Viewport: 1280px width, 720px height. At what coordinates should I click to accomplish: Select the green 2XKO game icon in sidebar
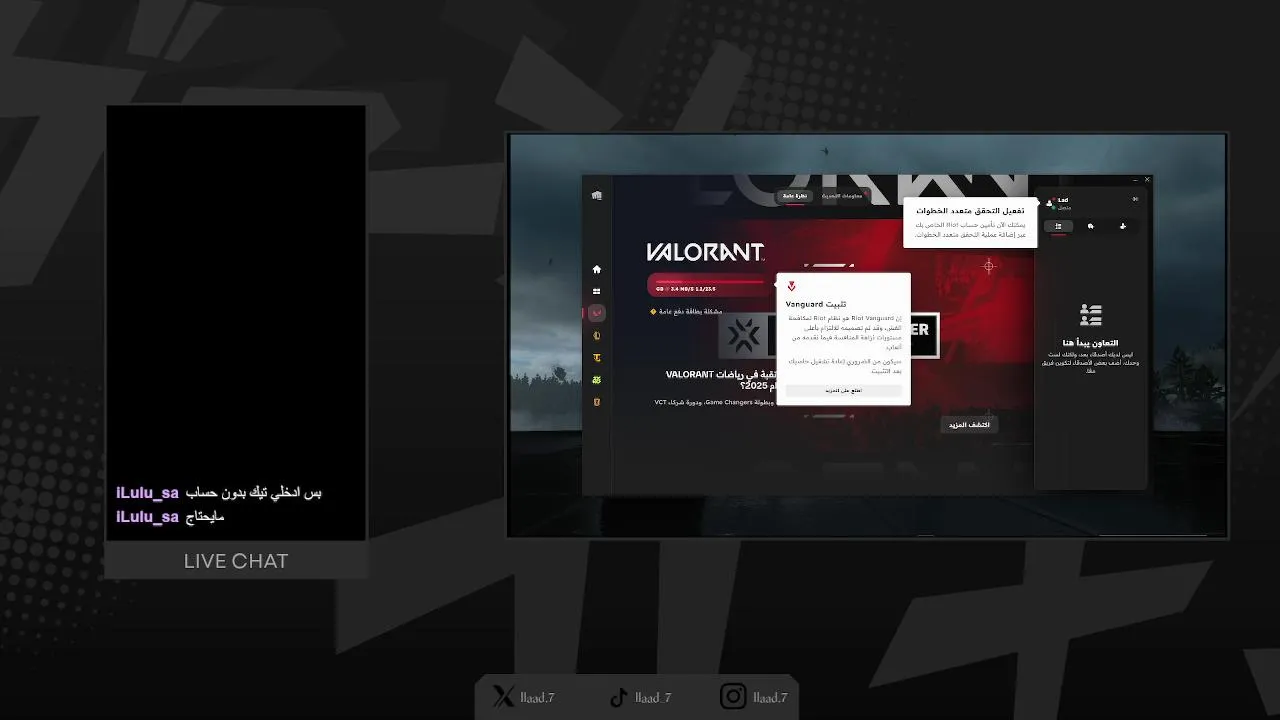597,379
